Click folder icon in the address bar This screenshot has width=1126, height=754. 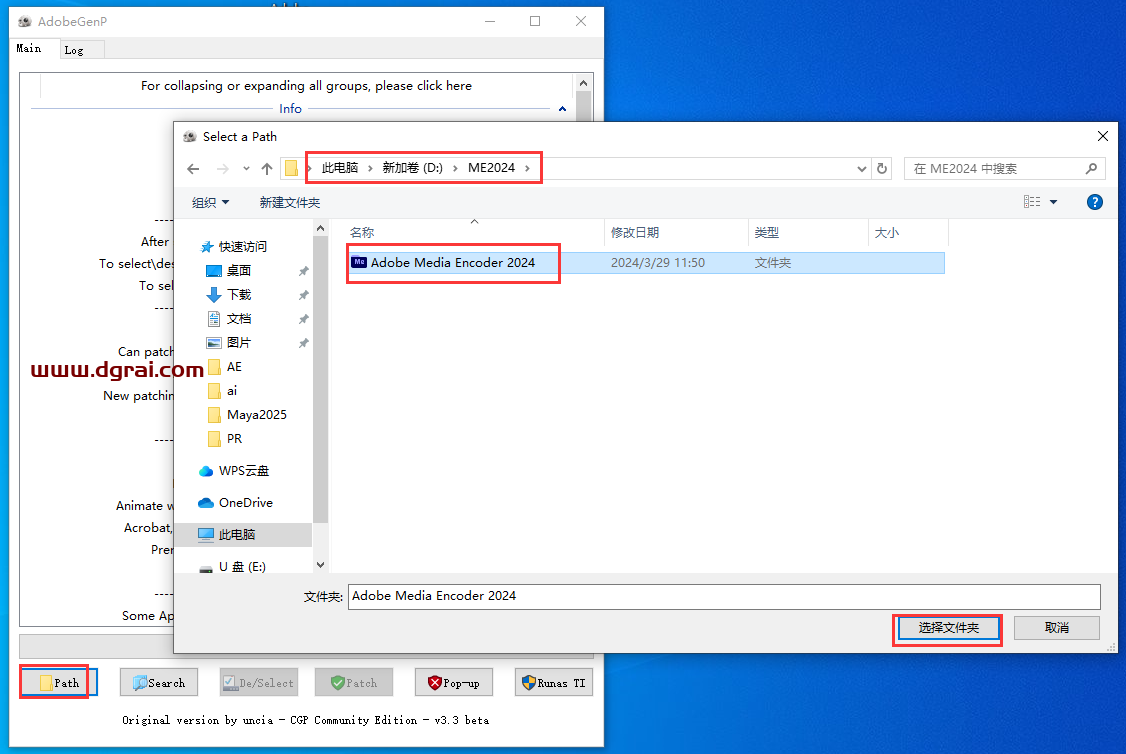[291, 169]
